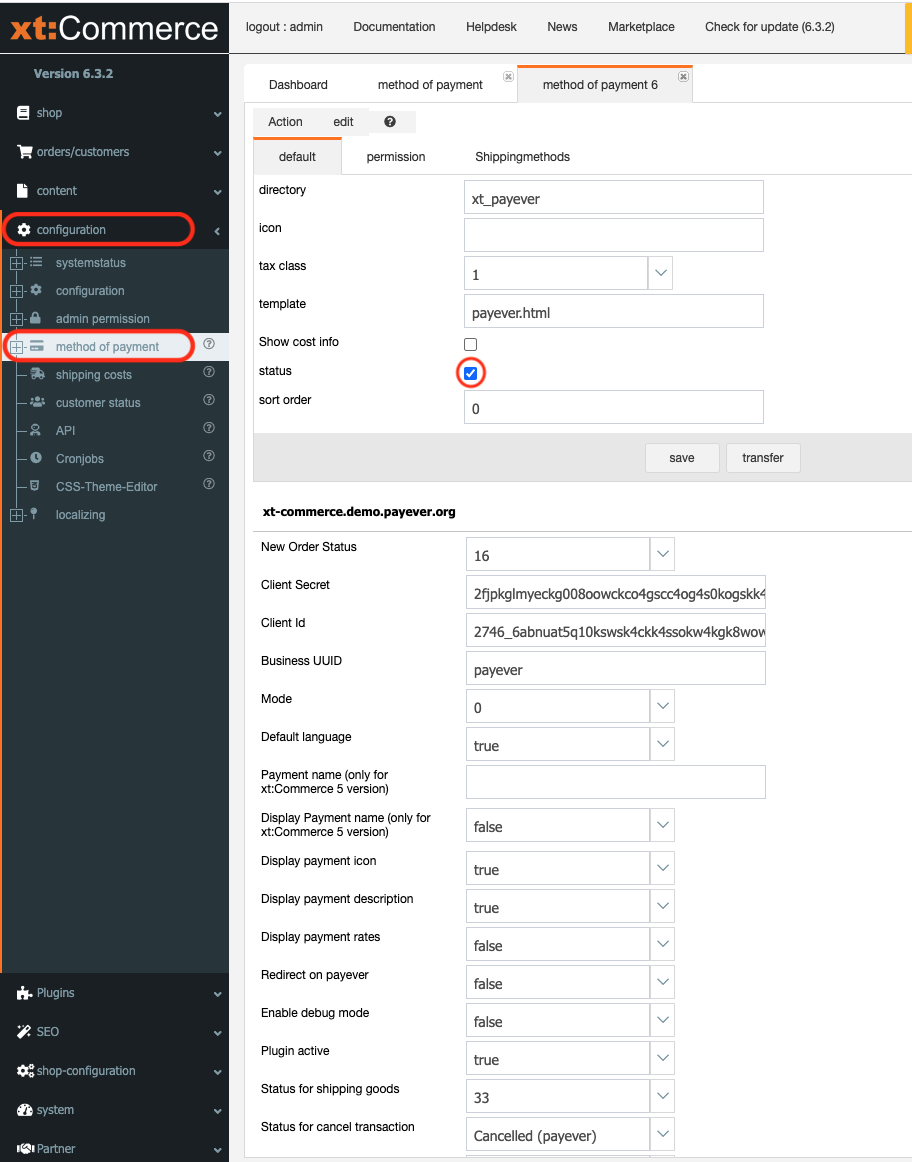Click the content document icon

point(22,190)
